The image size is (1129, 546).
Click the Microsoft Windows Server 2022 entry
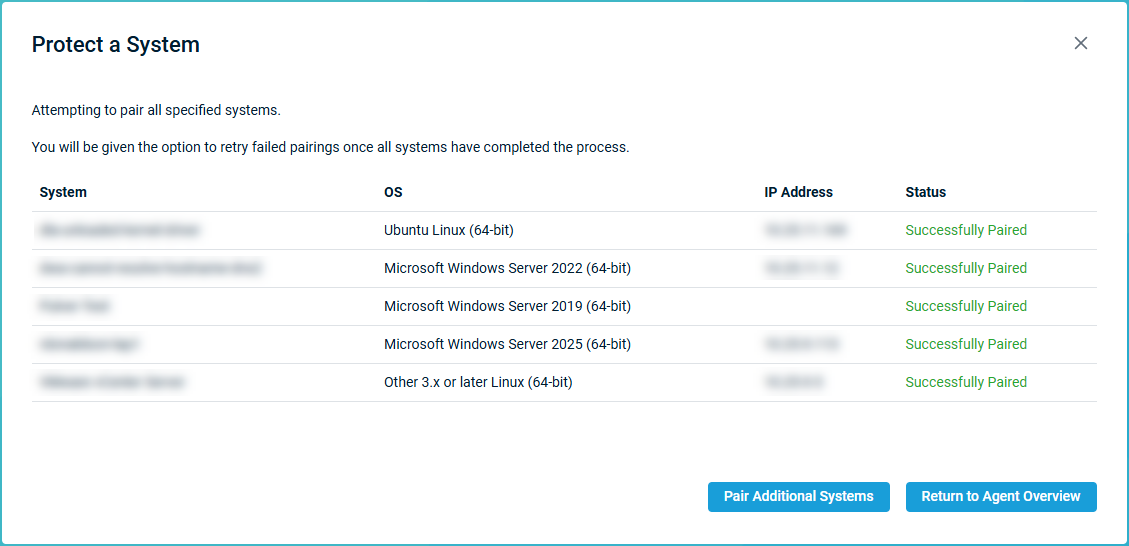507,268
